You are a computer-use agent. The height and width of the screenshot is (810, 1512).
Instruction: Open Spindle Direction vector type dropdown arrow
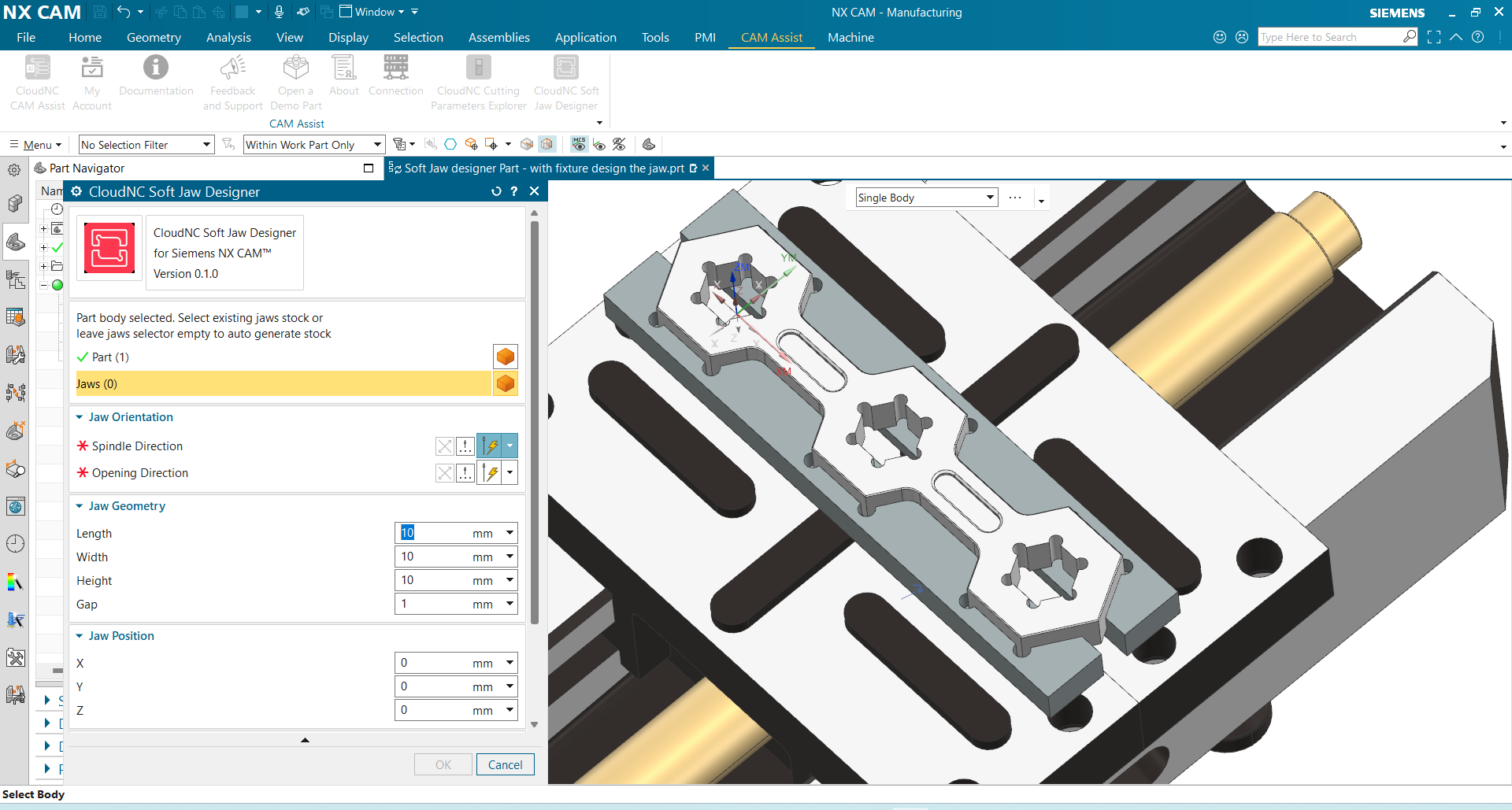[x=510, y=446]
